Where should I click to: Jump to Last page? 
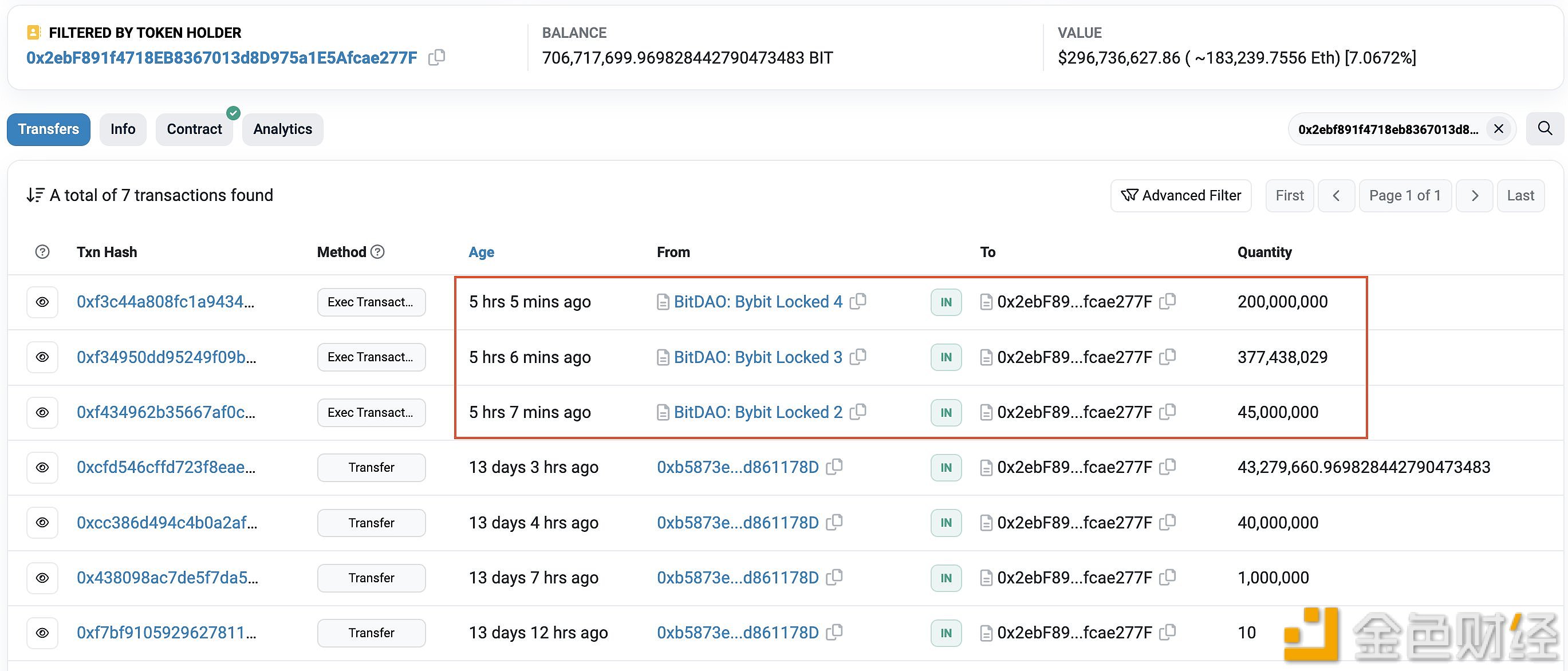pos(1520,195)
